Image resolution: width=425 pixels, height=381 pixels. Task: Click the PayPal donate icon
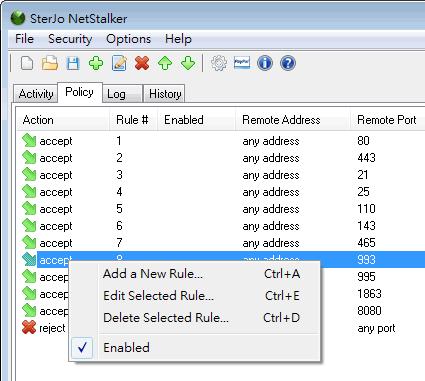point(242,63)
